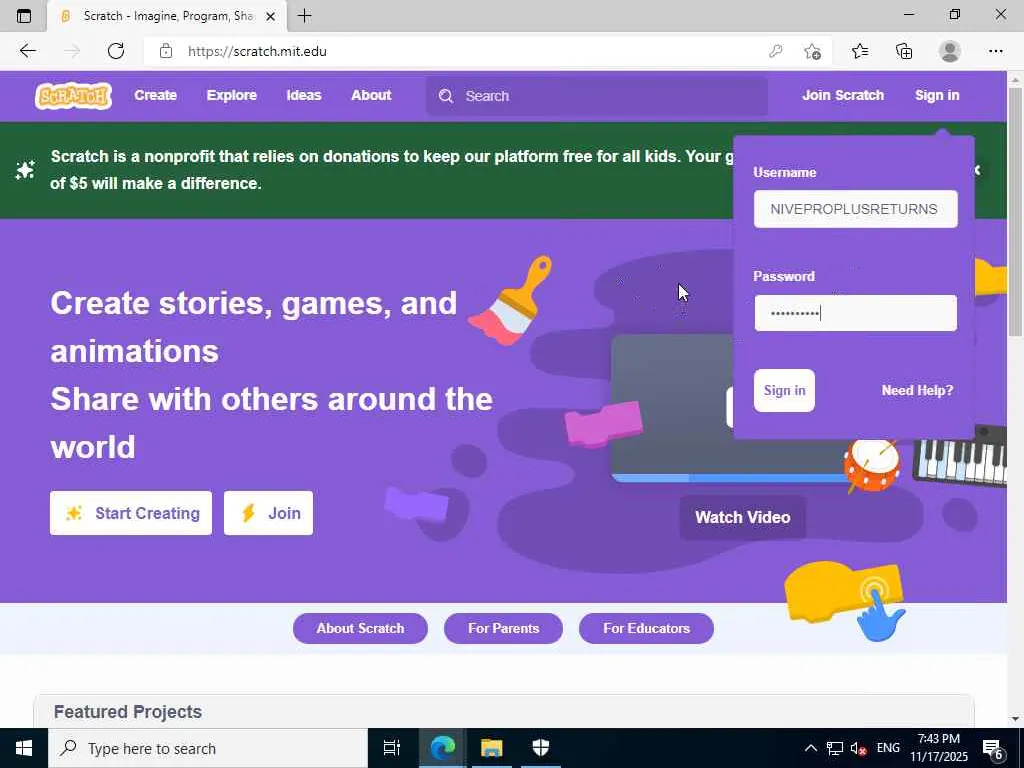The width and height of the screenshot is (1024, 768).
Task: Open the Collections icon
Action: click(904, 51)
